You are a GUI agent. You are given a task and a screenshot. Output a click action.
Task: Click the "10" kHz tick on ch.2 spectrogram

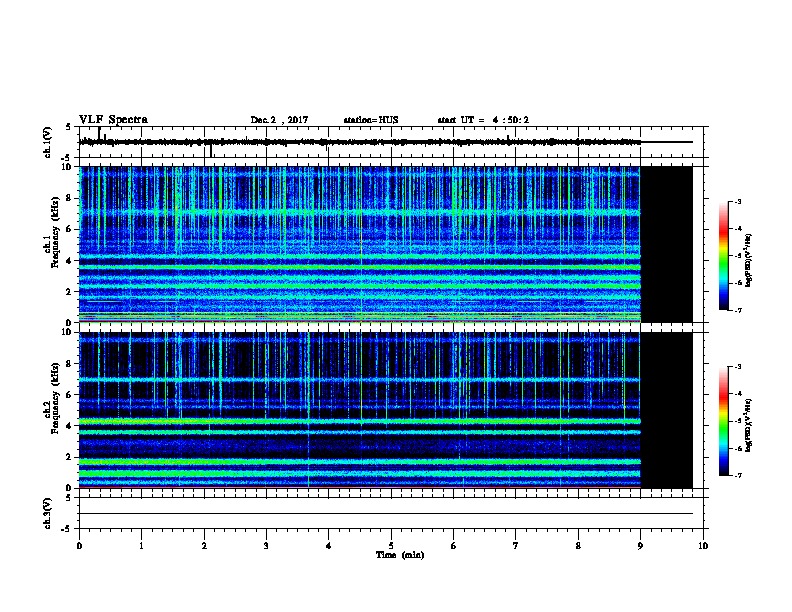click(68, 332)
